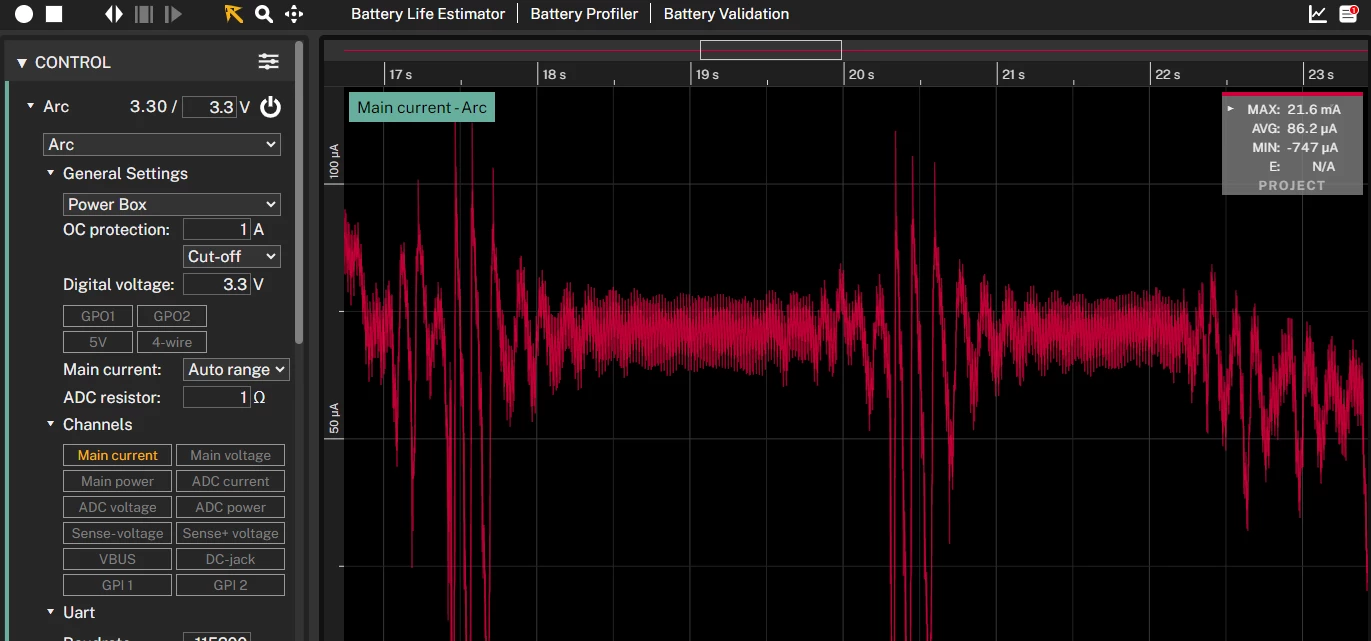1371x641 pixels.
Task: Collapse the Channels group
Action: tap(51, 424)
